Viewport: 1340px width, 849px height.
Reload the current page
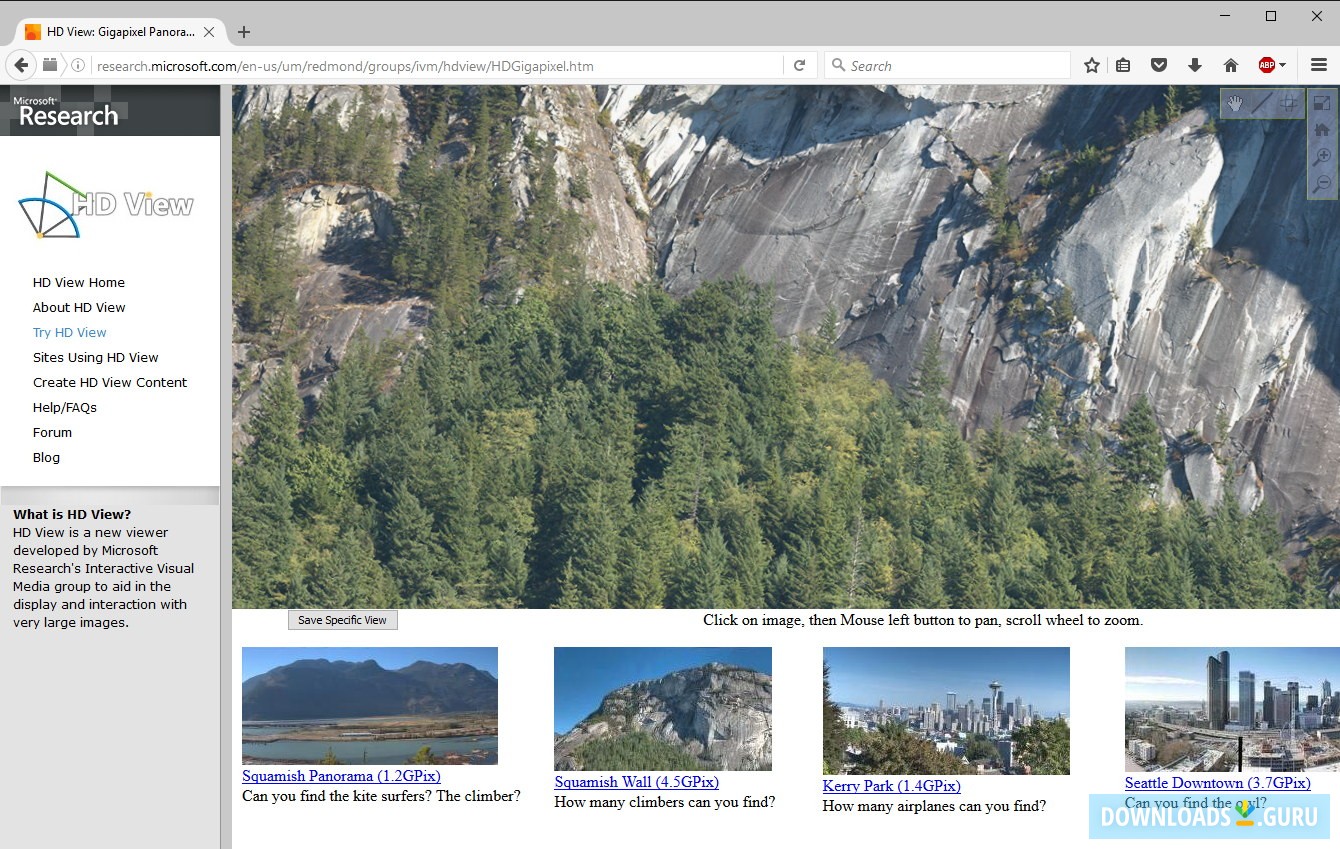[x=800, y=66]
